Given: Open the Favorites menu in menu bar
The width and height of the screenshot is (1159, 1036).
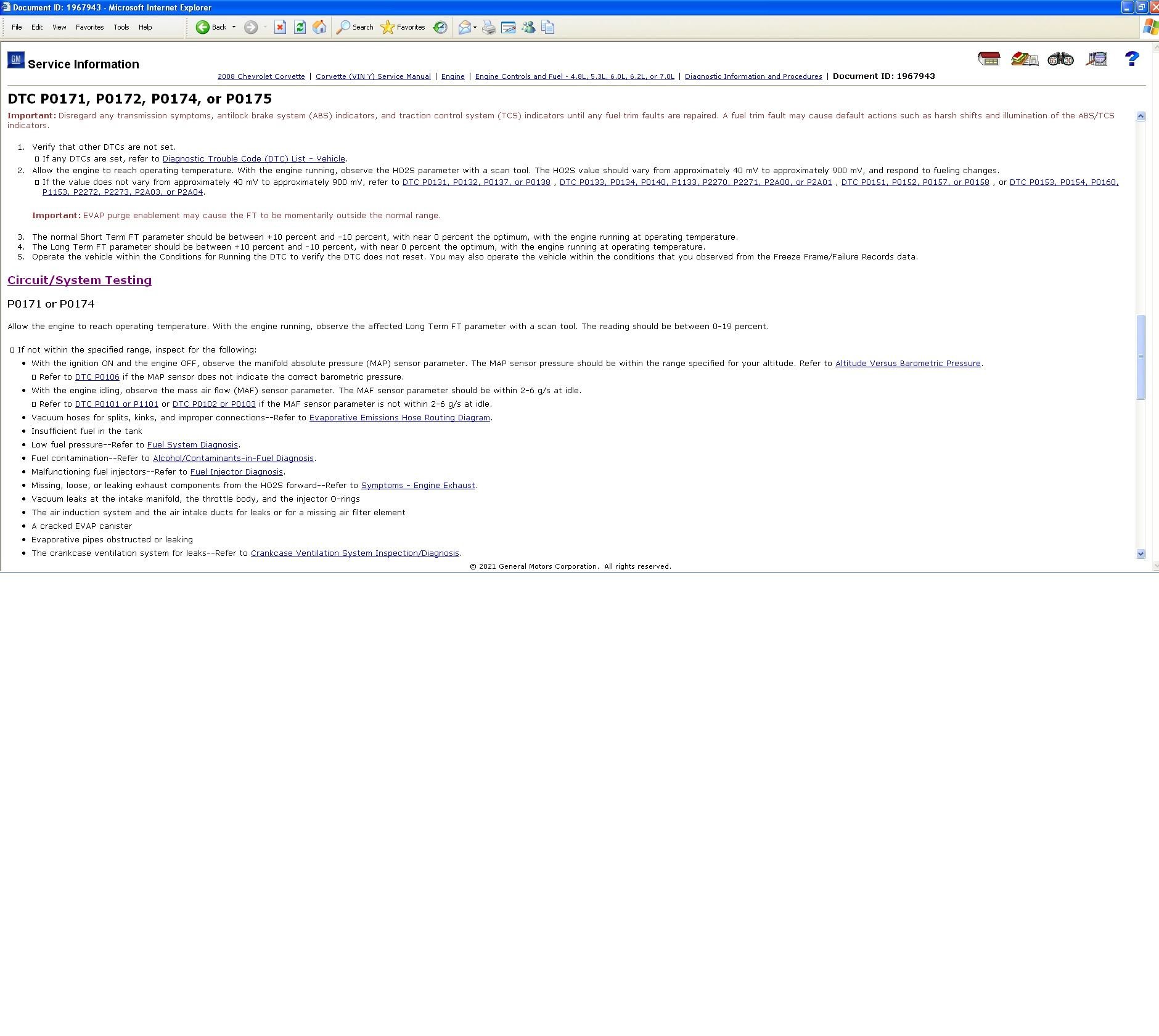Looking at the screenshot, I should (89, 27).
